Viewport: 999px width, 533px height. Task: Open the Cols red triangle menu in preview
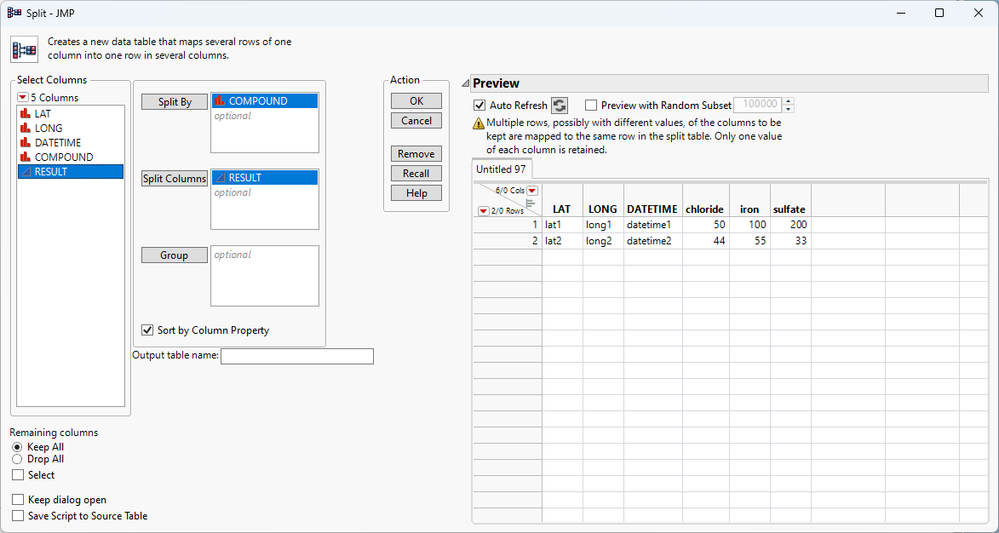coord(532,190)
